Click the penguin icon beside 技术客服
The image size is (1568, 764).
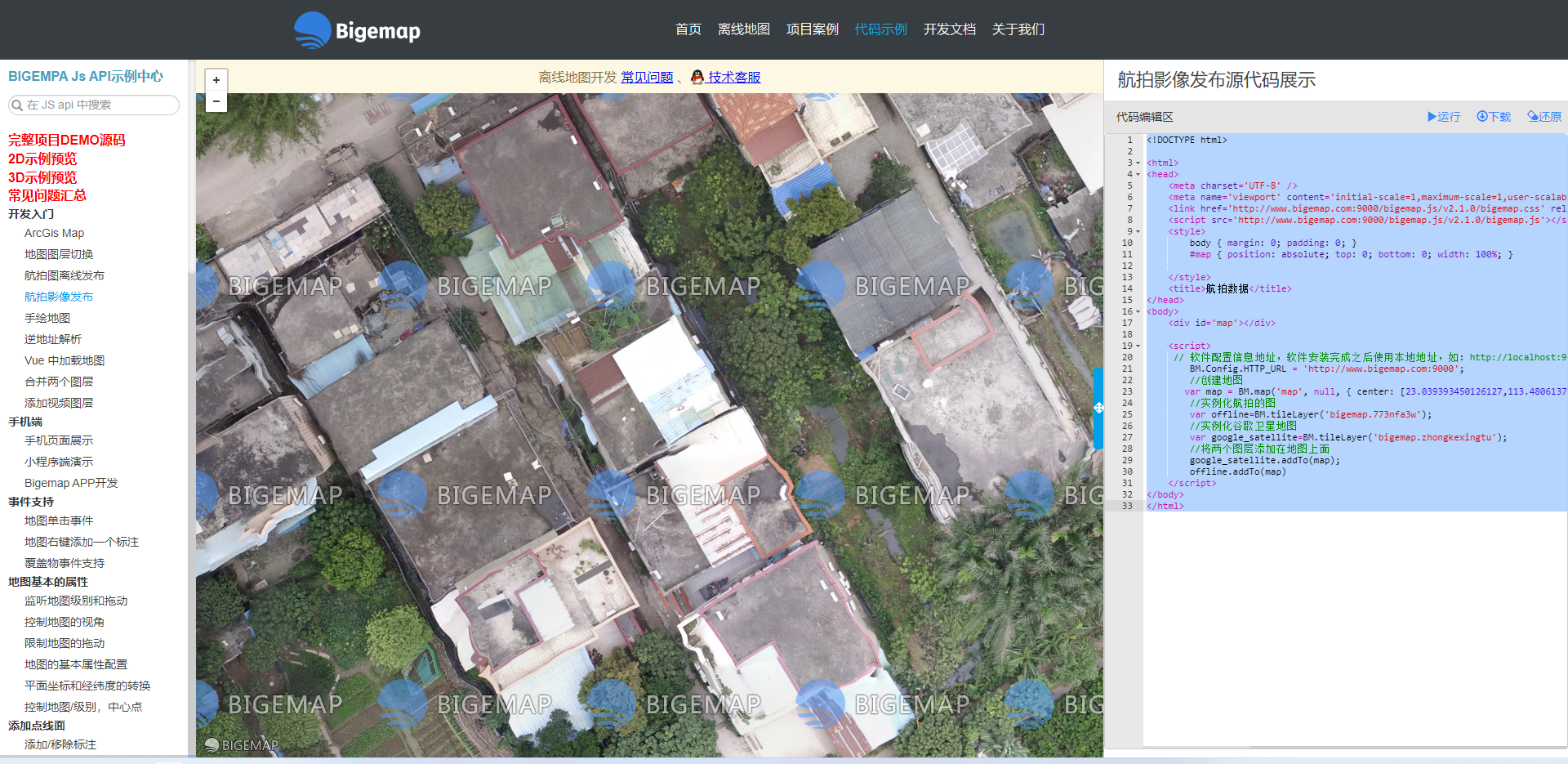point(697,77)
